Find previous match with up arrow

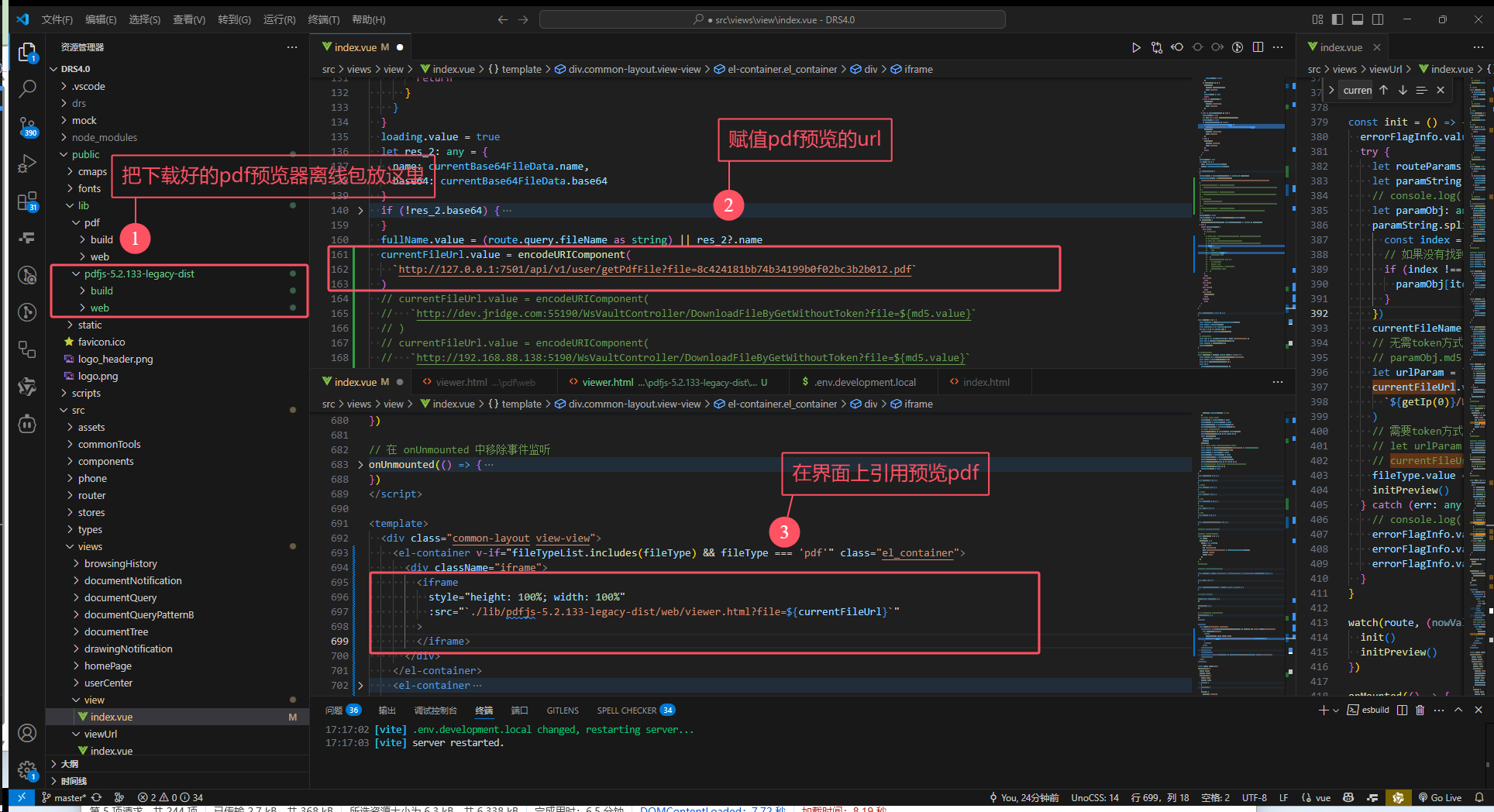tap(1383, 90)
